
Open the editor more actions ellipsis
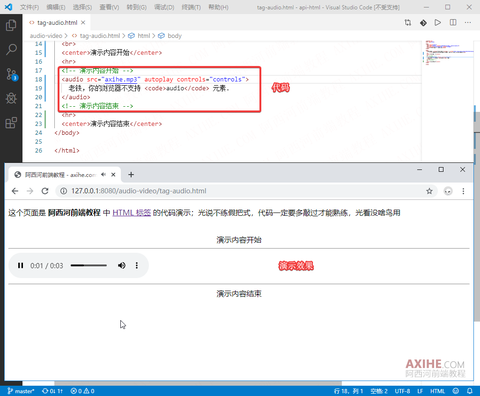point(468,23)
